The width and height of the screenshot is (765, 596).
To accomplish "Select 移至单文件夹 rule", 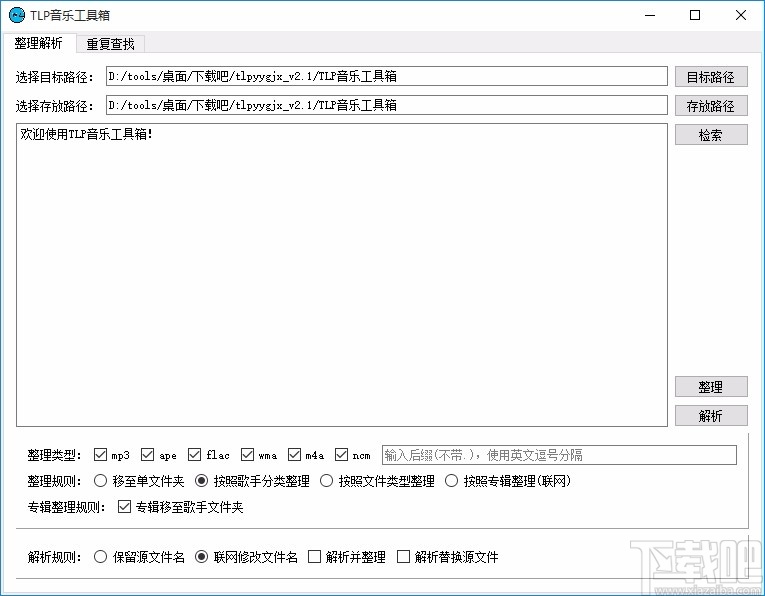I will pos(100,481).
